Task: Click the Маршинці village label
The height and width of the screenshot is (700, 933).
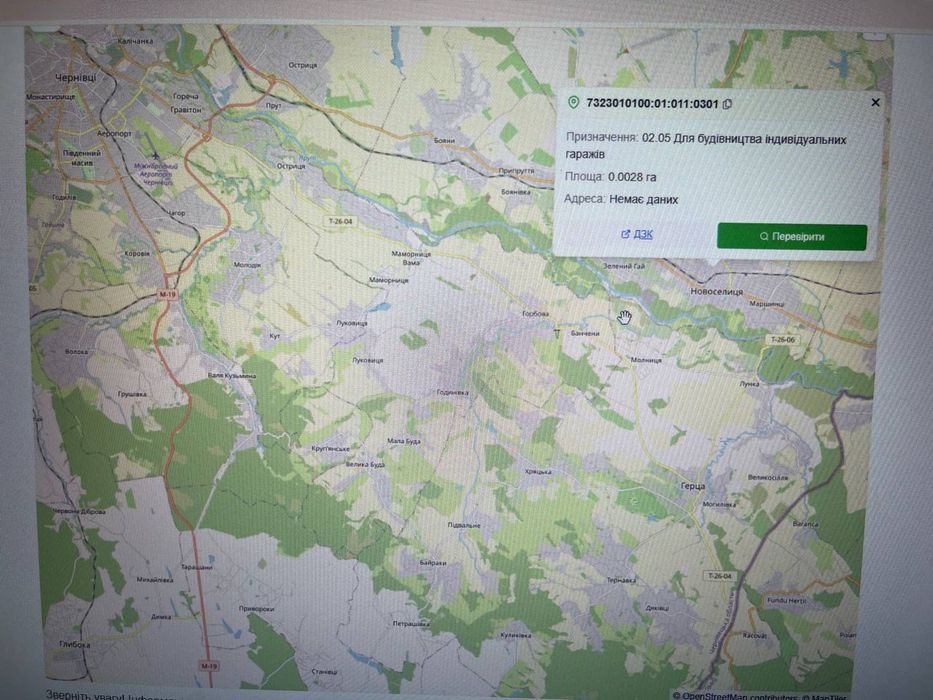Action: click(x=766, y=304)
